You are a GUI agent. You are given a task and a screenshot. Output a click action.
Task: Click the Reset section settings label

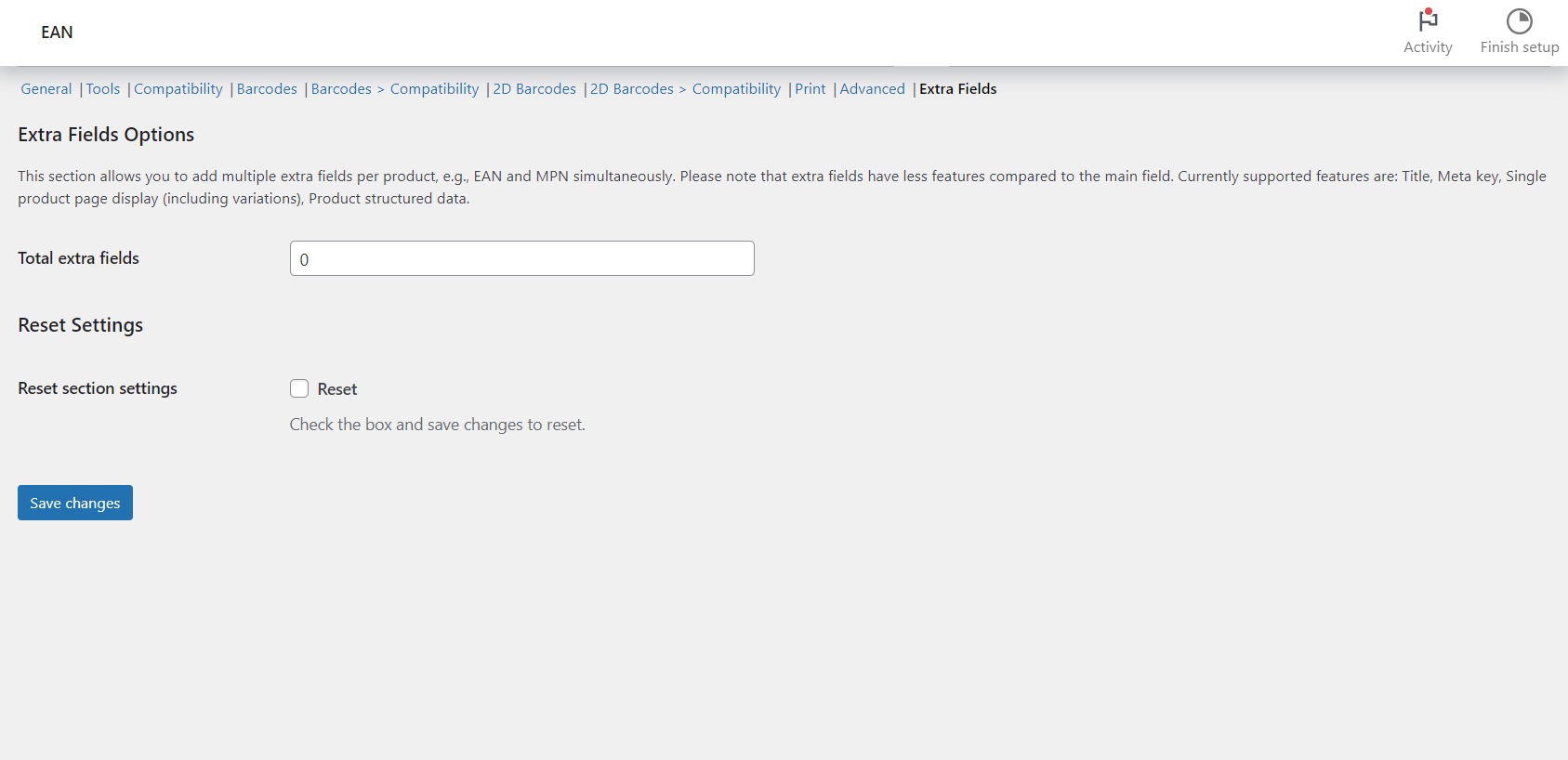(x=98, y=388)
